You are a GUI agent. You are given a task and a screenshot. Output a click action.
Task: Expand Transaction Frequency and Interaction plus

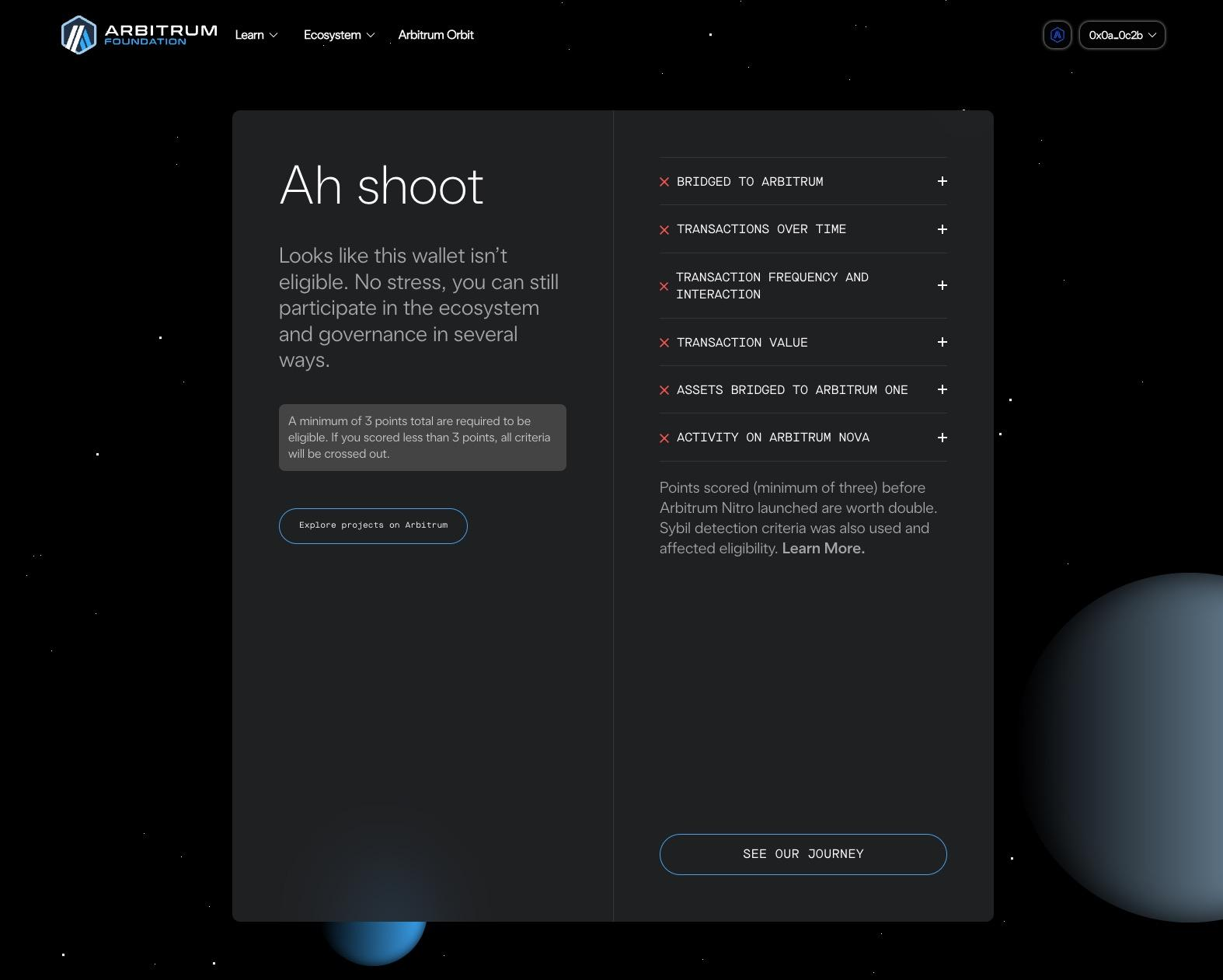coord(942,285)
